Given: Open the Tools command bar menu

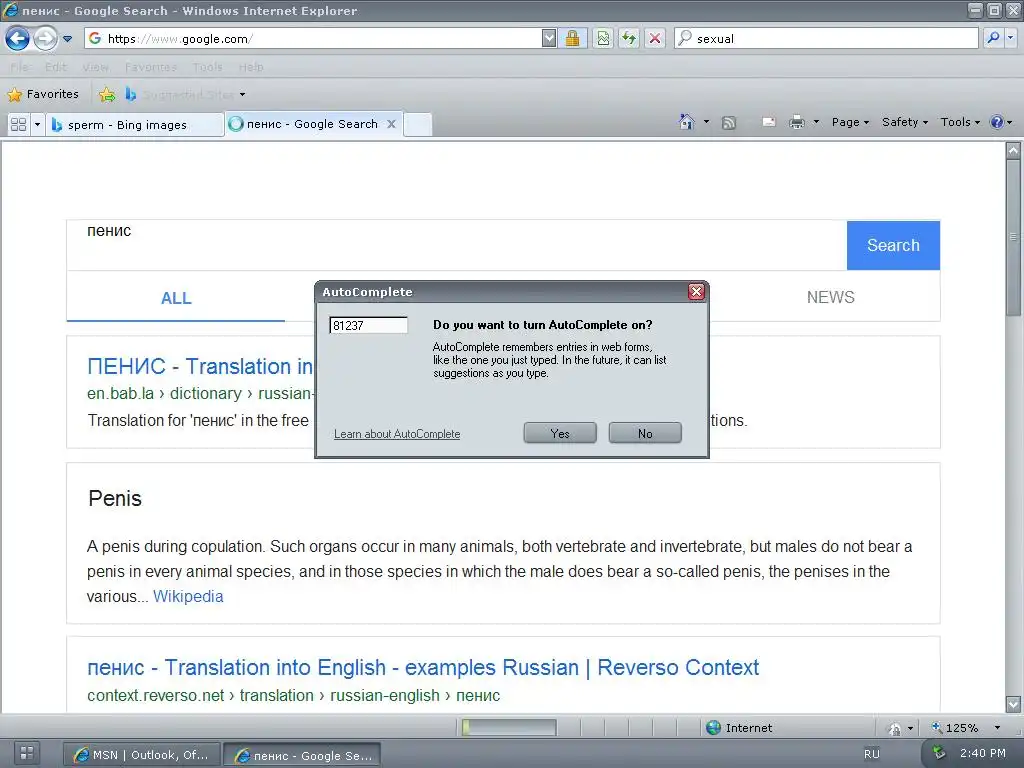Looking at the screenshot, I should point(960,122).
